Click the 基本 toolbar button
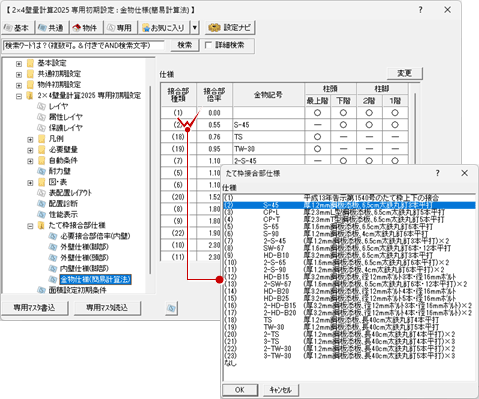The width and height of the screenshot is (479, 399). coord(17,28)
